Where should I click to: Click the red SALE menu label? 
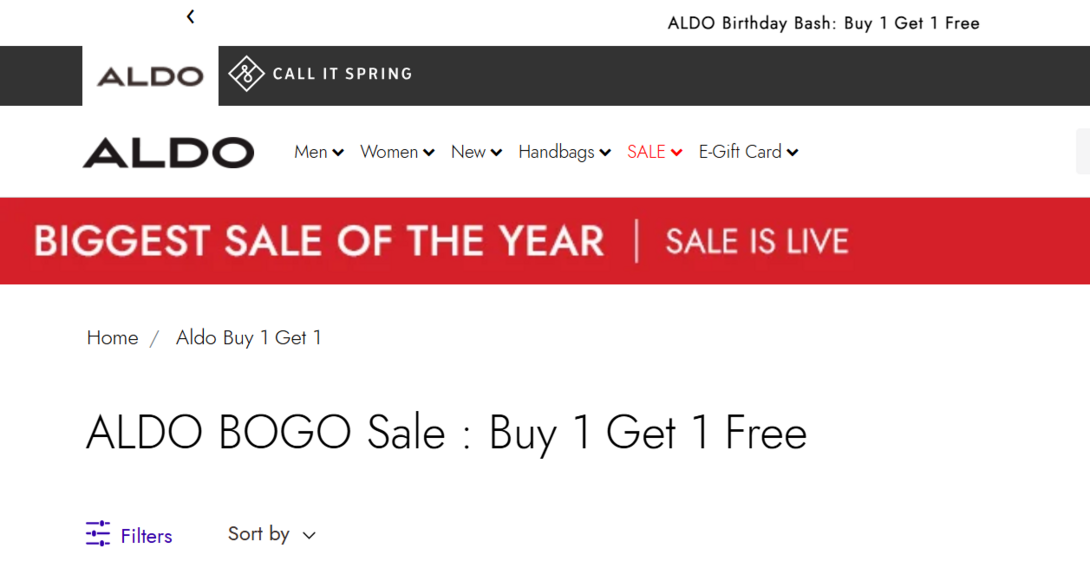pos(646,152)
